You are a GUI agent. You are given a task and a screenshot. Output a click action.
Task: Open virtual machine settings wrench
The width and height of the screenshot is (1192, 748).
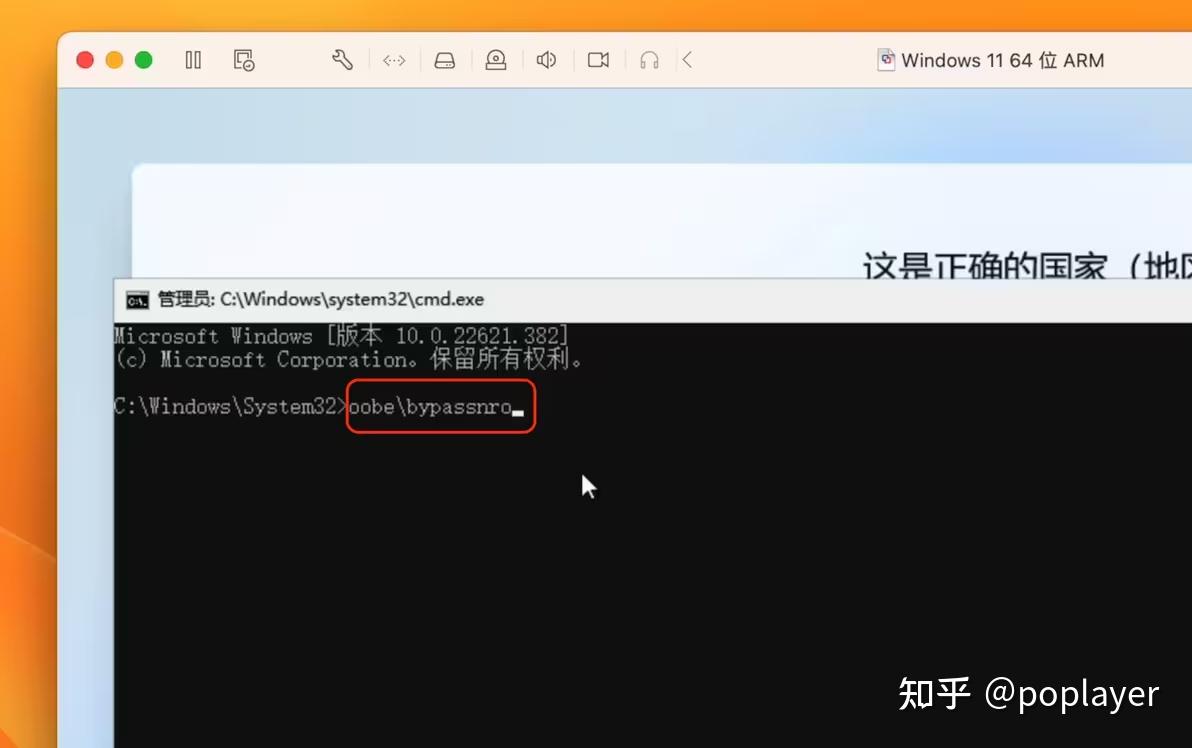342,60
